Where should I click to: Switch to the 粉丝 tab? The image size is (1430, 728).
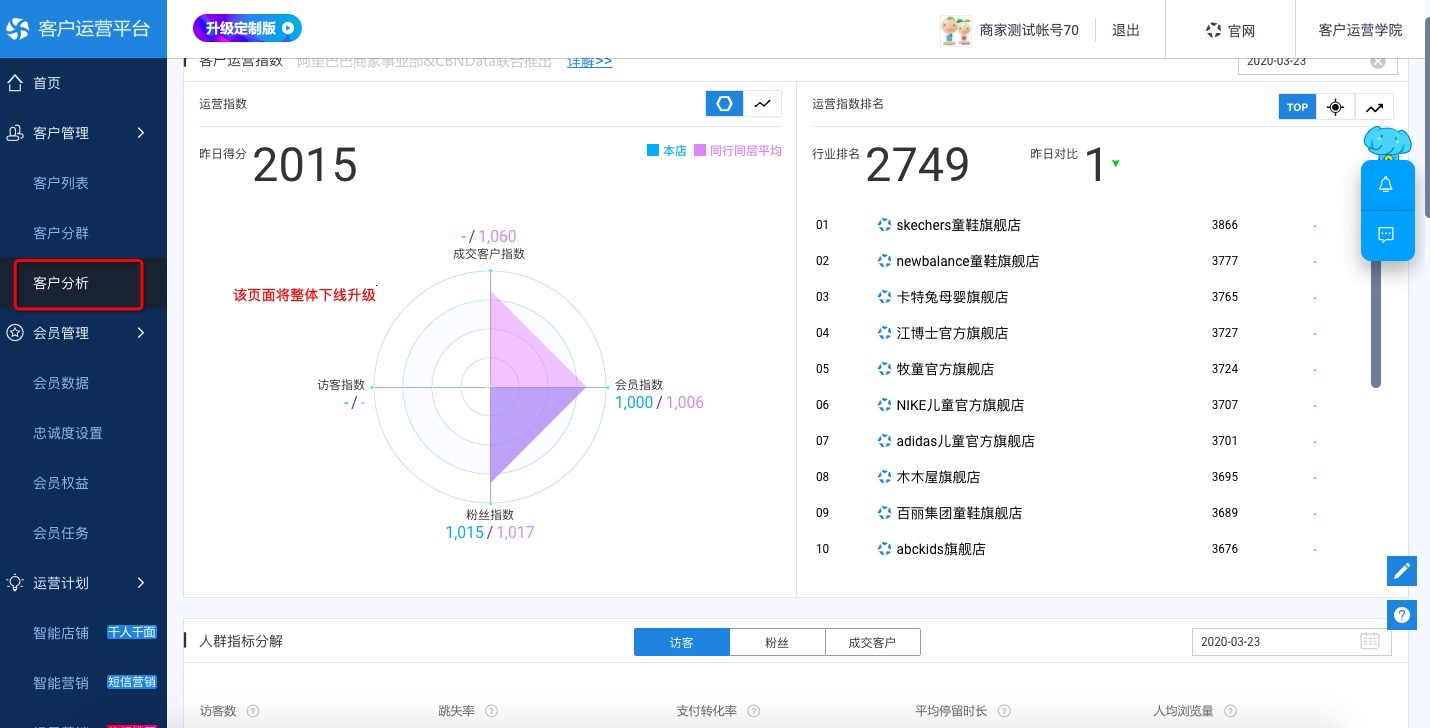pos(777,642)
